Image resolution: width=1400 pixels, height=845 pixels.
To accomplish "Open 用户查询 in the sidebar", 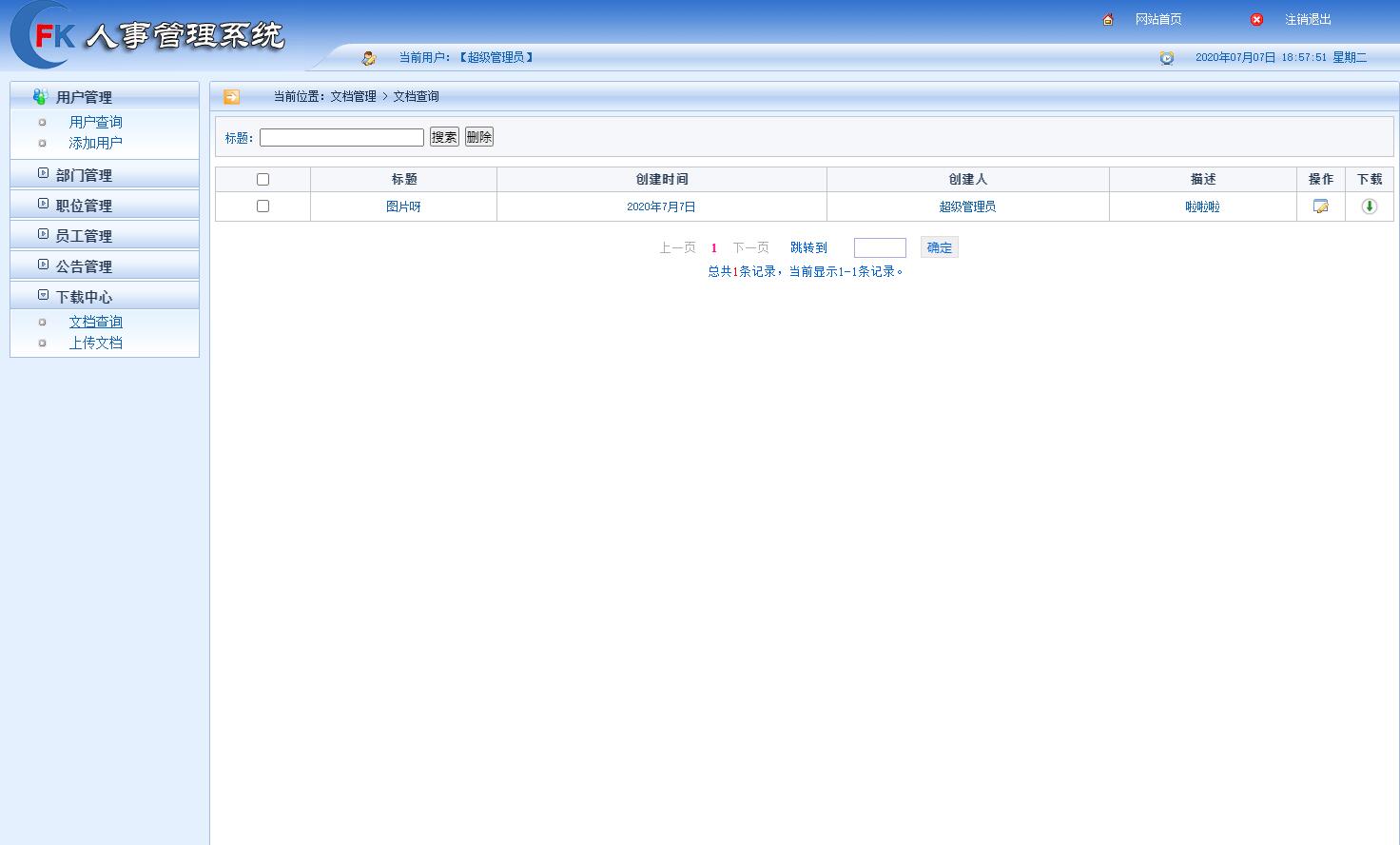I will coord(96,122).
